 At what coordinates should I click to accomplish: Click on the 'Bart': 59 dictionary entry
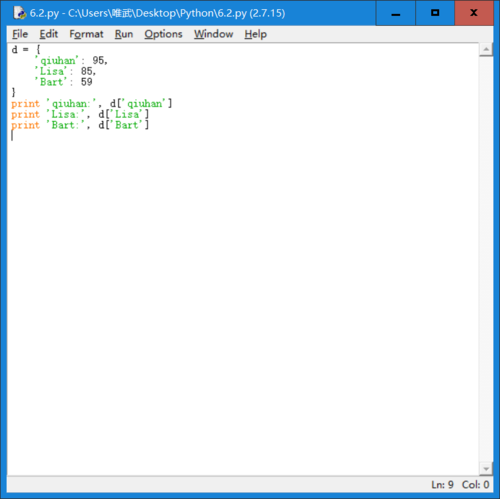click(63, 82)
